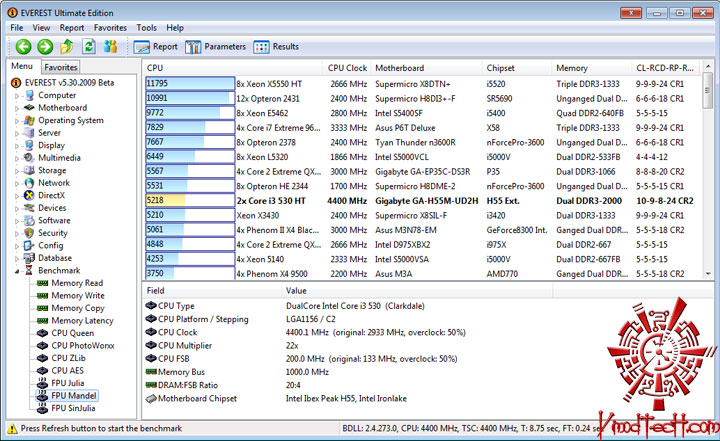Select Memory Latency benchmark item
The width and height of the screenshot is (720, 441).
[x=82, y=321]
